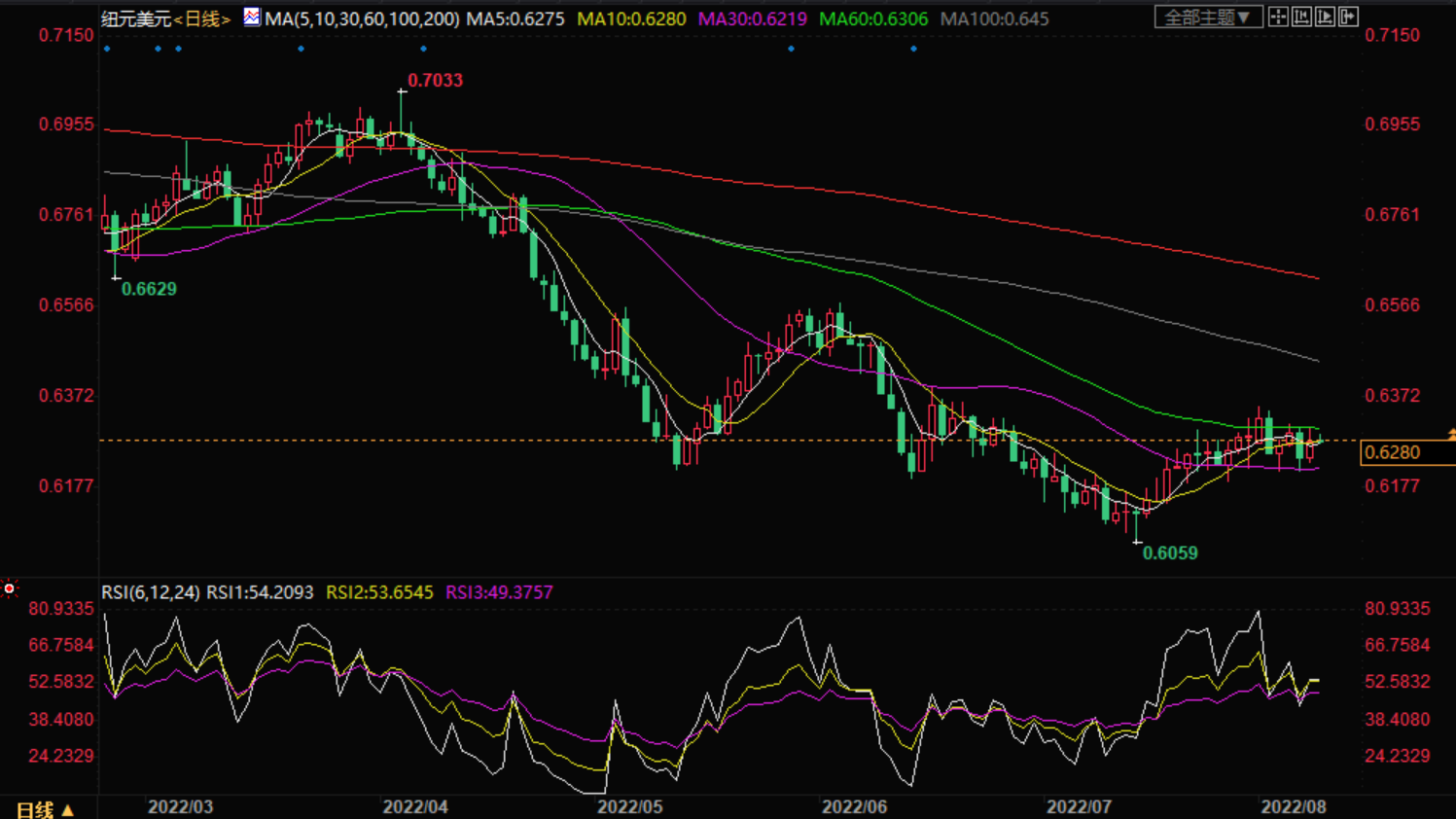
Task: Click the rightmost scroll-to-end arrow icon
Action: (1348, 17)
